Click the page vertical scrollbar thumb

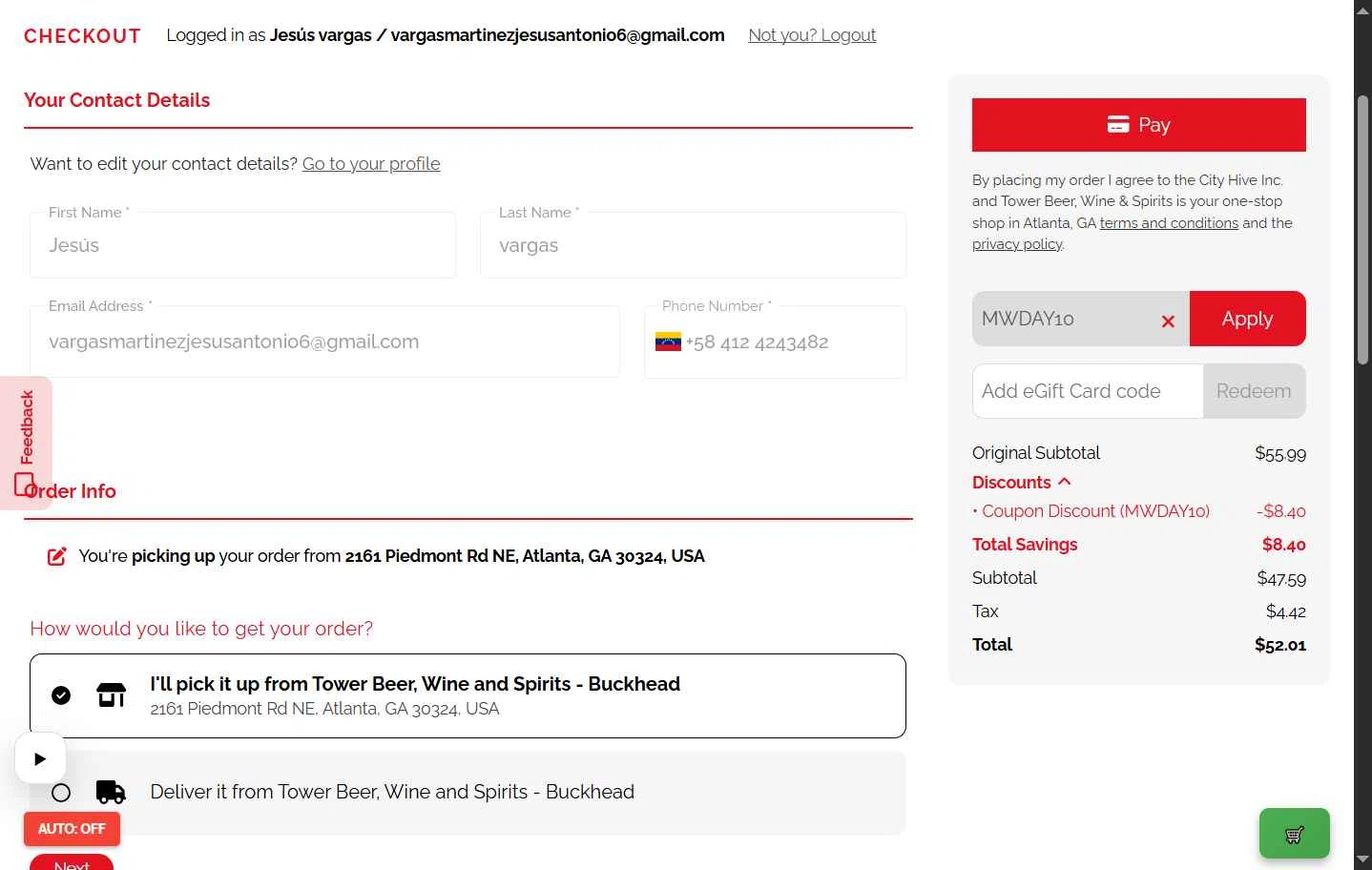point(1362,229)
